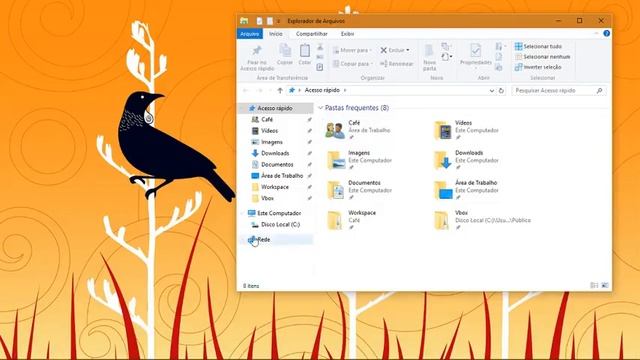The image size is (640, 360).
Task: Click the Vbox folder icon in content pane
Action: pyautogui.click(x=442, y=220)
